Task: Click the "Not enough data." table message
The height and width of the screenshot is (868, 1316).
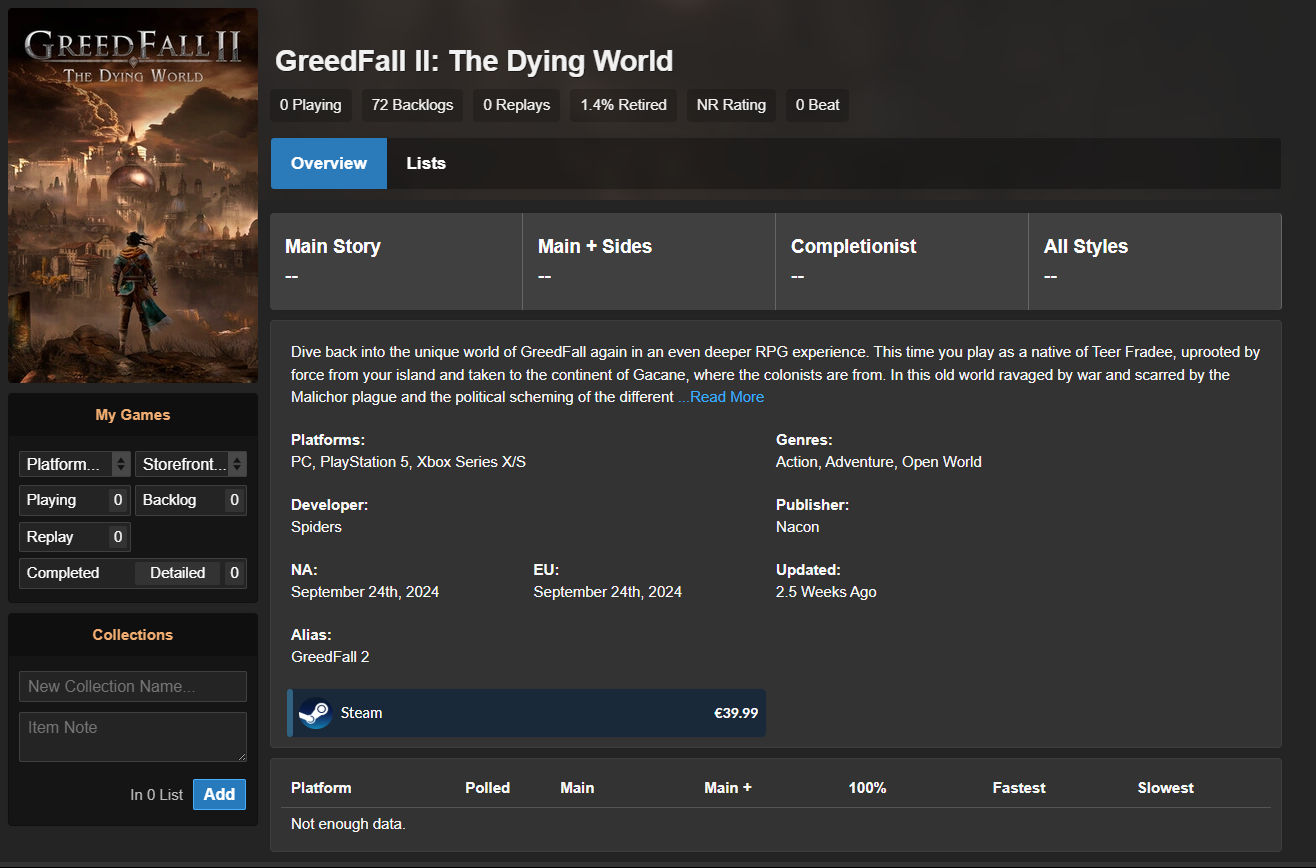Action: click(348, 824)
